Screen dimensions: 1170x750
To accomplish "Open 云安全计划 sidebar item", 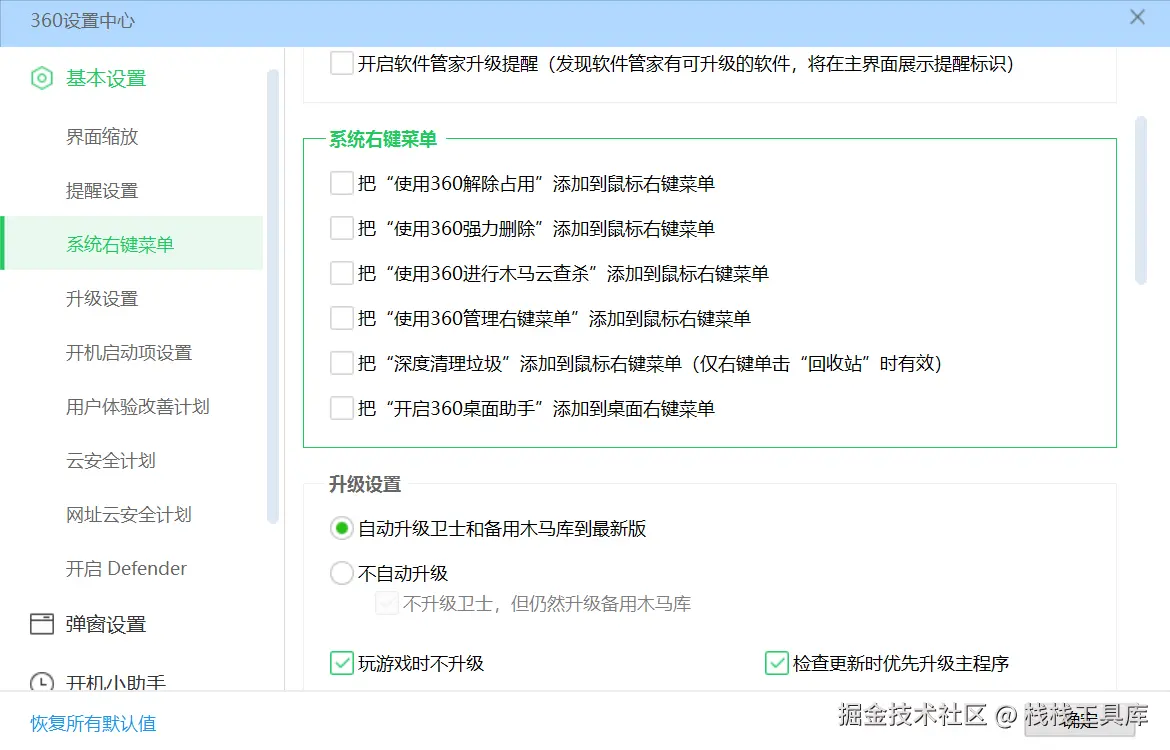I will (111, 460).
